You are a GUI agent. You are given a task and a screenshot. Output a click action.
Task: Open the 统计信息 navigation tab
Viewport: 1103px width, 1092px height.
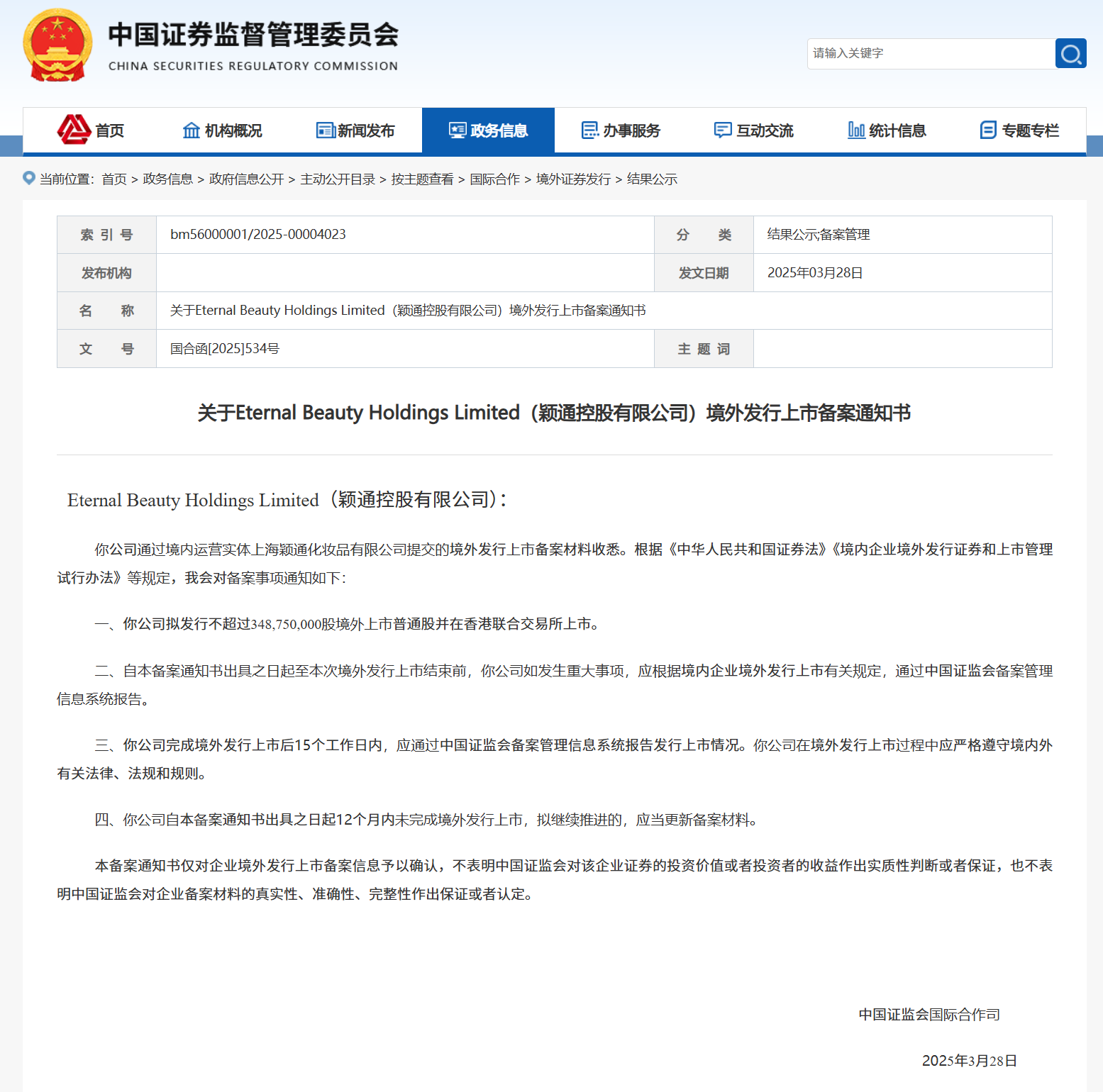pyautogui.click(x=887, y=130)
